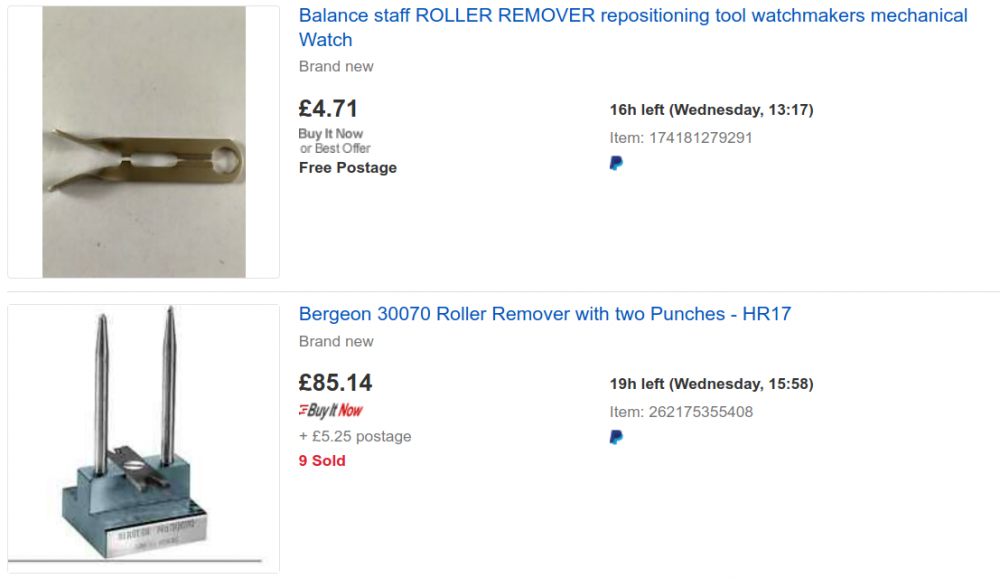The height and width of the screenshot is (579, 1000).
Task: Select item number 262175355408
Action: pyautogui.click(x=701, y=412)
